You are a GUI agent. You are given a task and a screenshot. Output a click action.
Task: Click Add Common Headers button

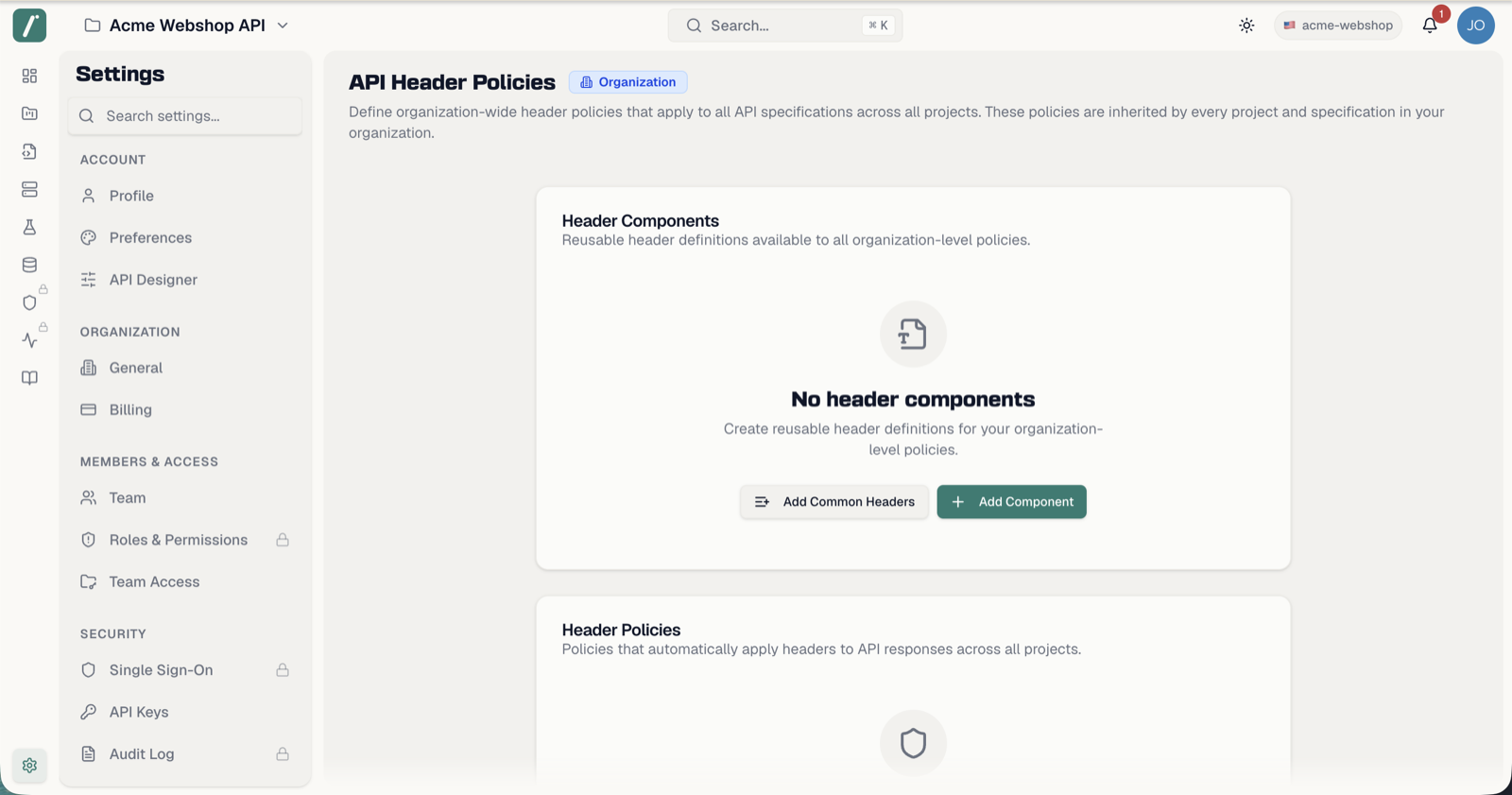tap(834, 502)
